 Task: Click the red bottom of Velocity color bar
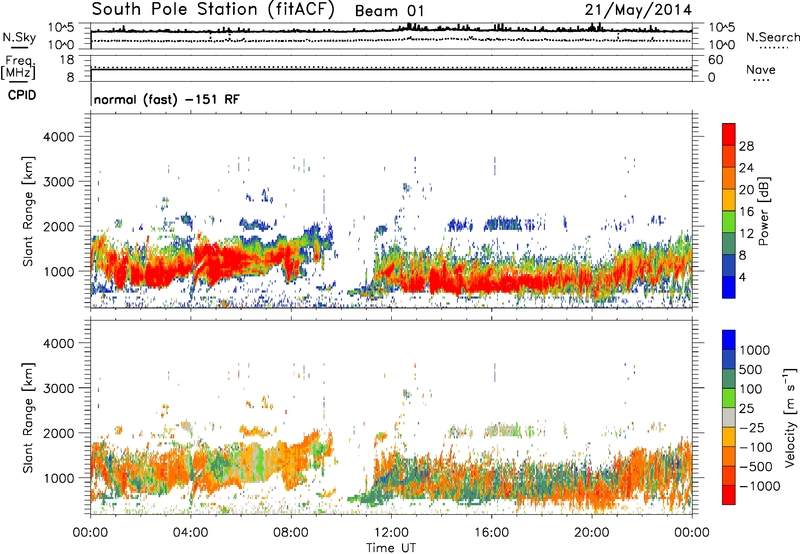[x=729, y=495]
